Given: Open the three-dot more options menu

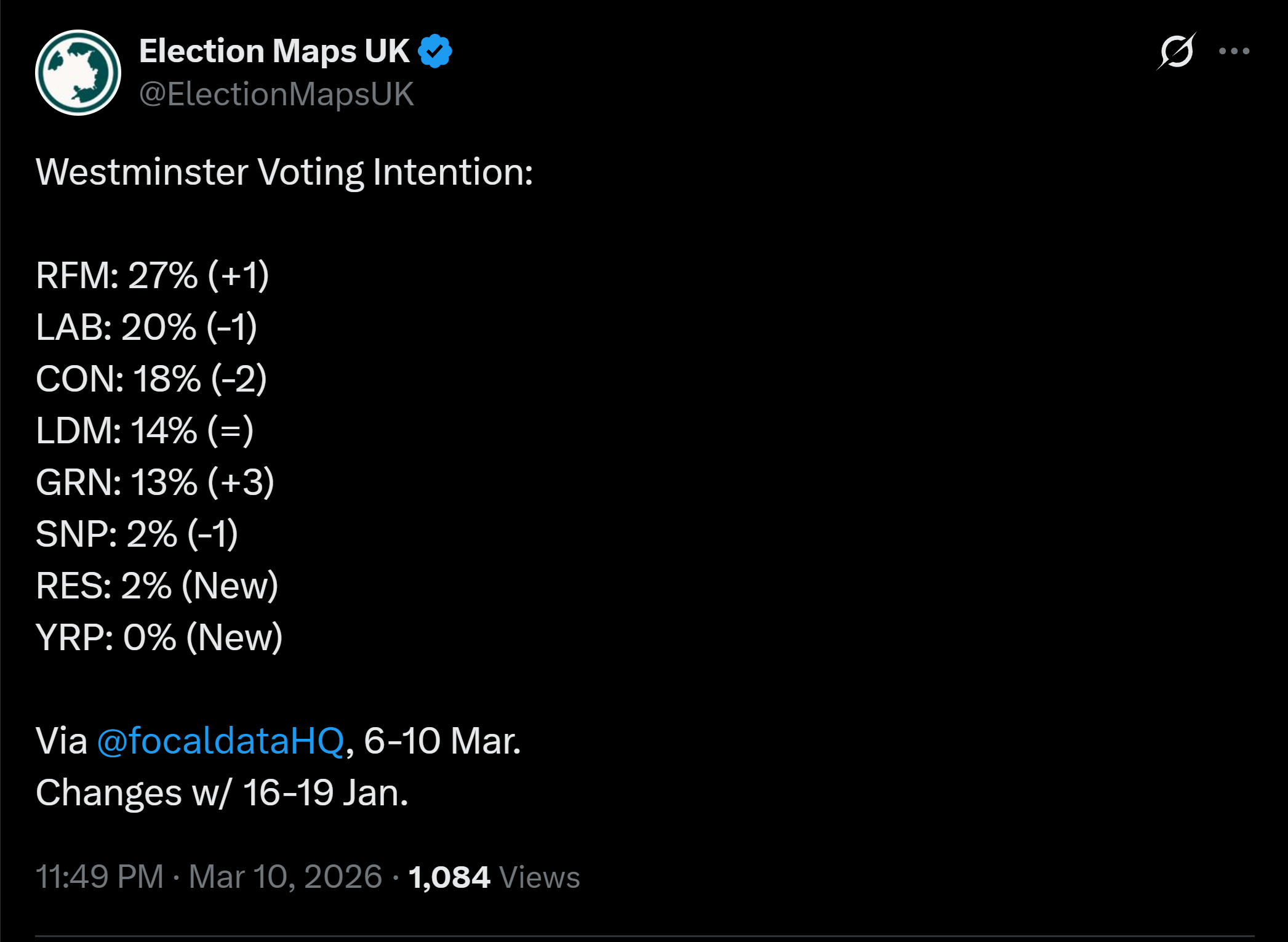Looking at the screenshot, I should (x=1234, y=51).
